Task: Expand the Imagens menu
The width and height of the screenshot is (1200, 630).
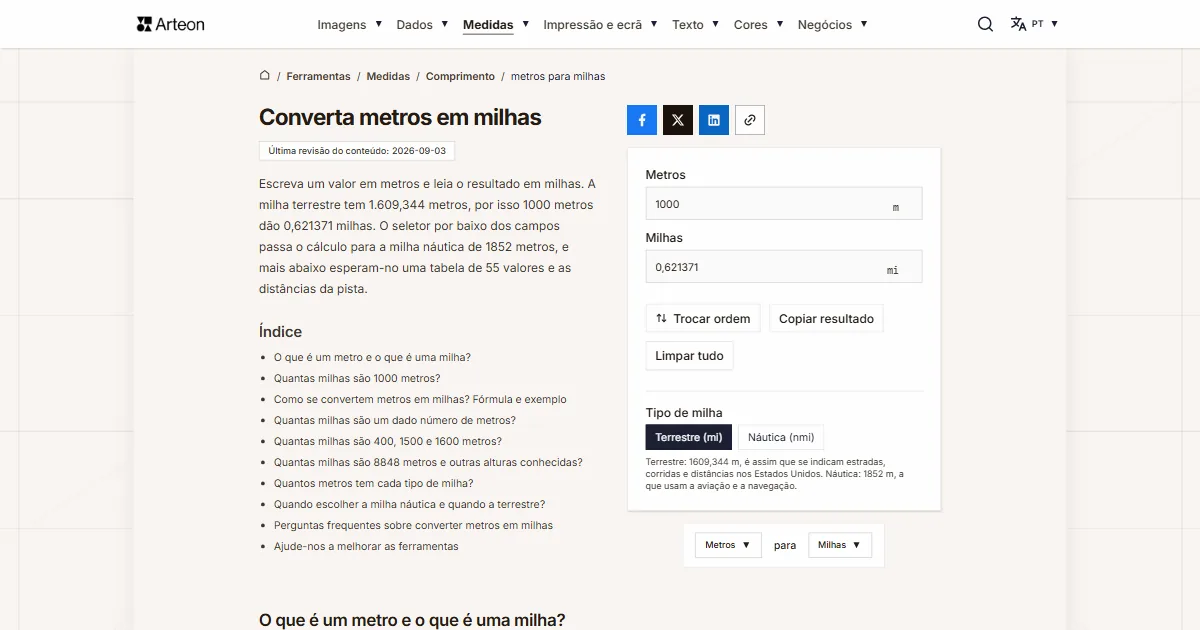Action: coord(350,25)
